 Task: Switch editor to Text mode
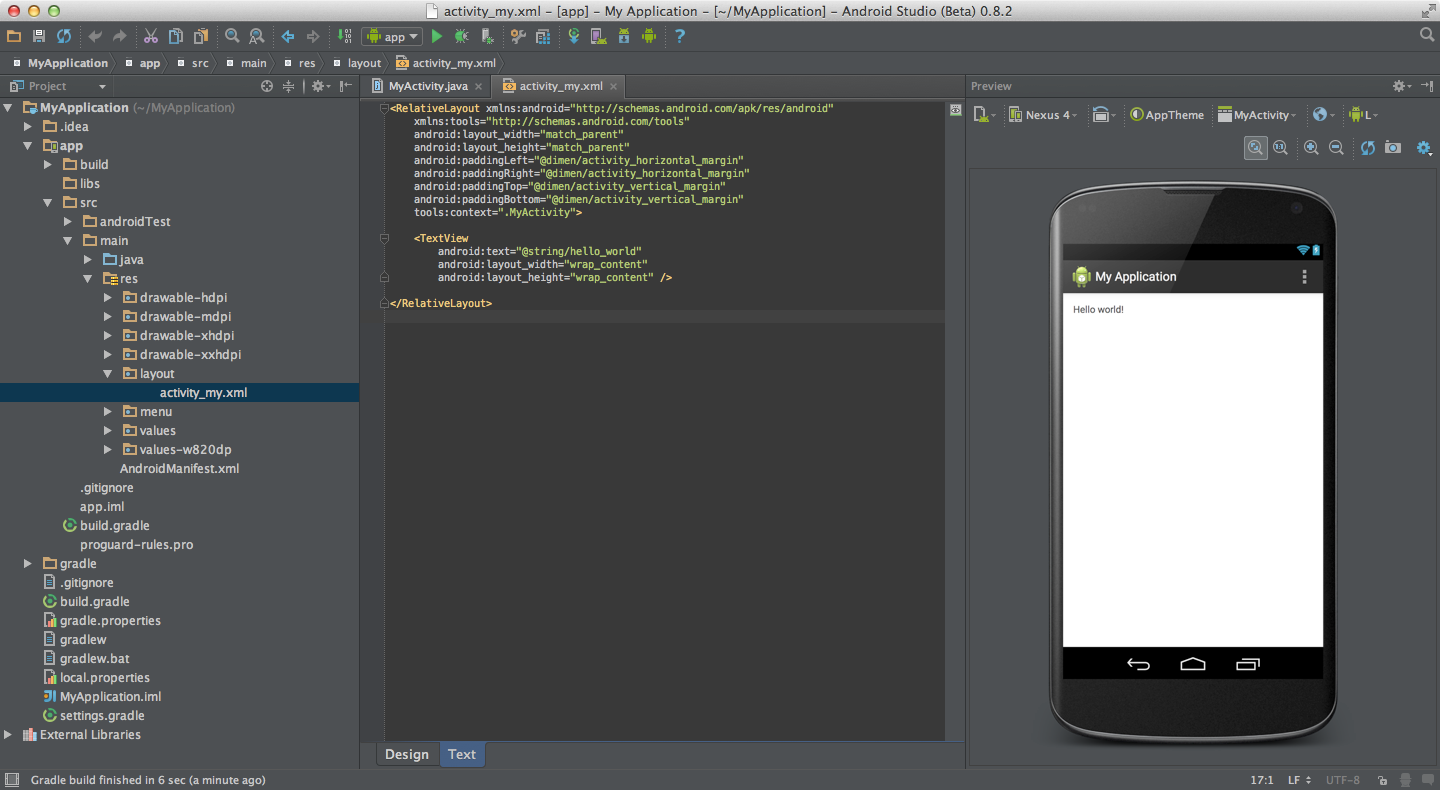tap(462, 754)
